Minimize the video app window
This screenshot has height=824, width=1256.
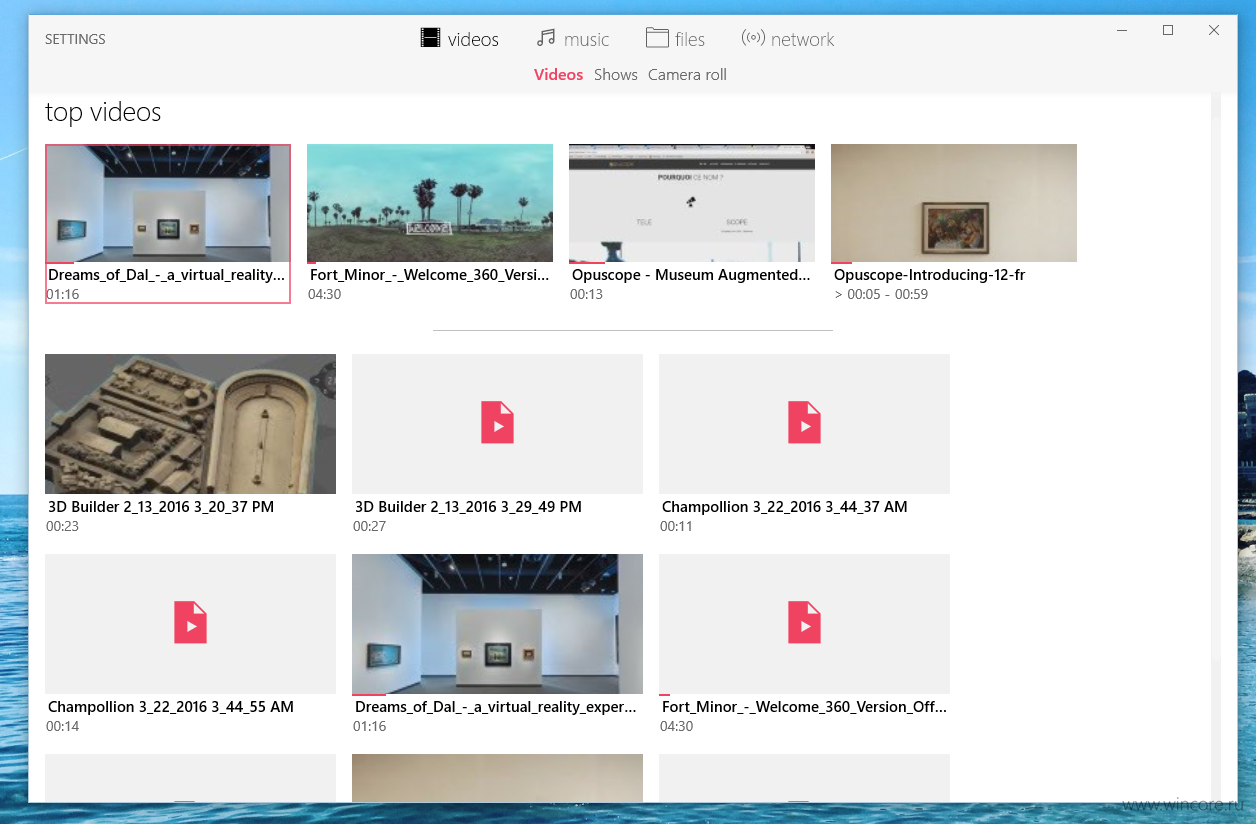pyautogui.click(x=1122, y=31)
